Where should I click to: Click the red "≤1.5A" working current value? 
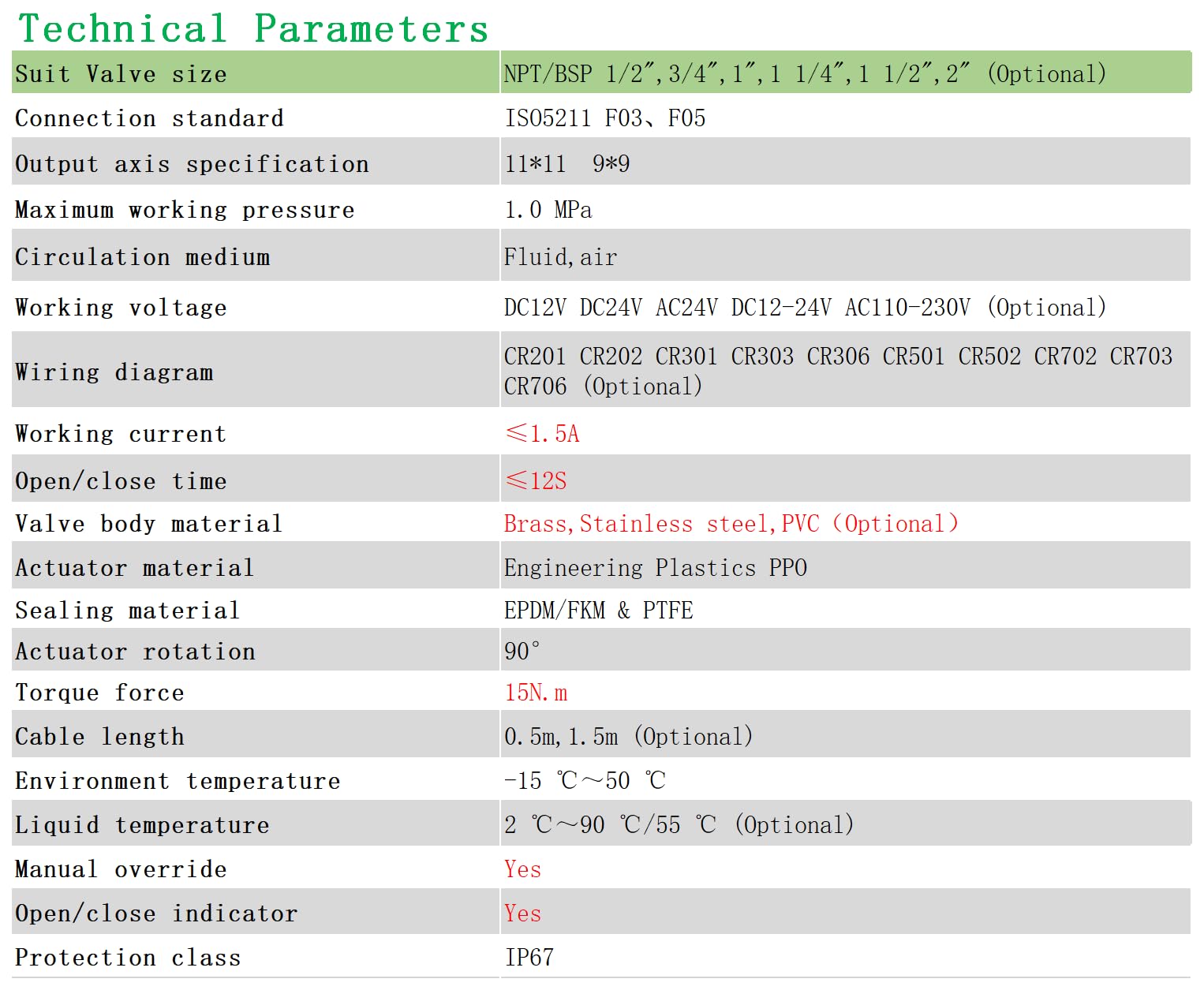pos(543,434)
